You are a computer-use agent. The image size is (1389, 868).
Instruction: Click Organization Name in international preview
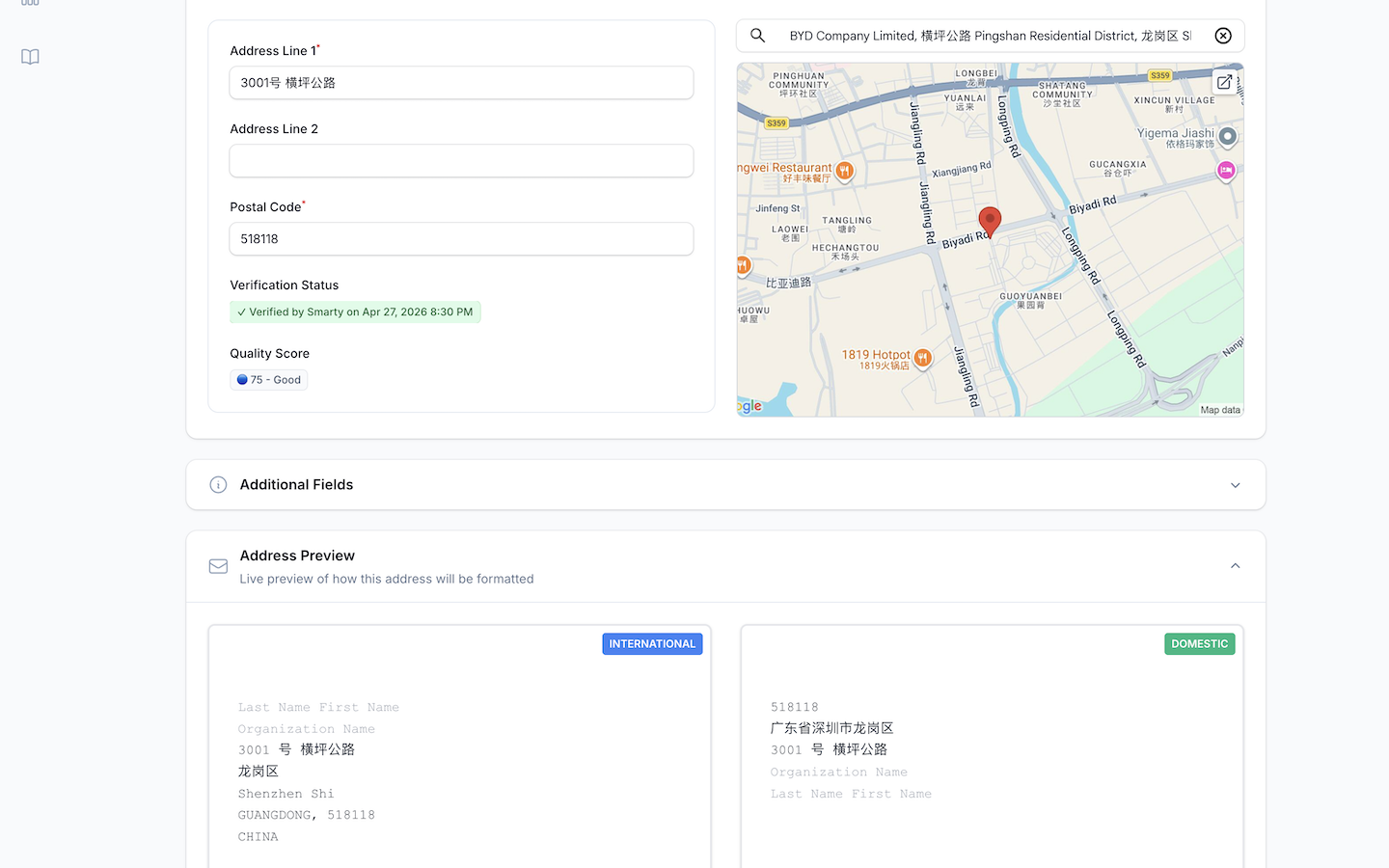(306, 729)
